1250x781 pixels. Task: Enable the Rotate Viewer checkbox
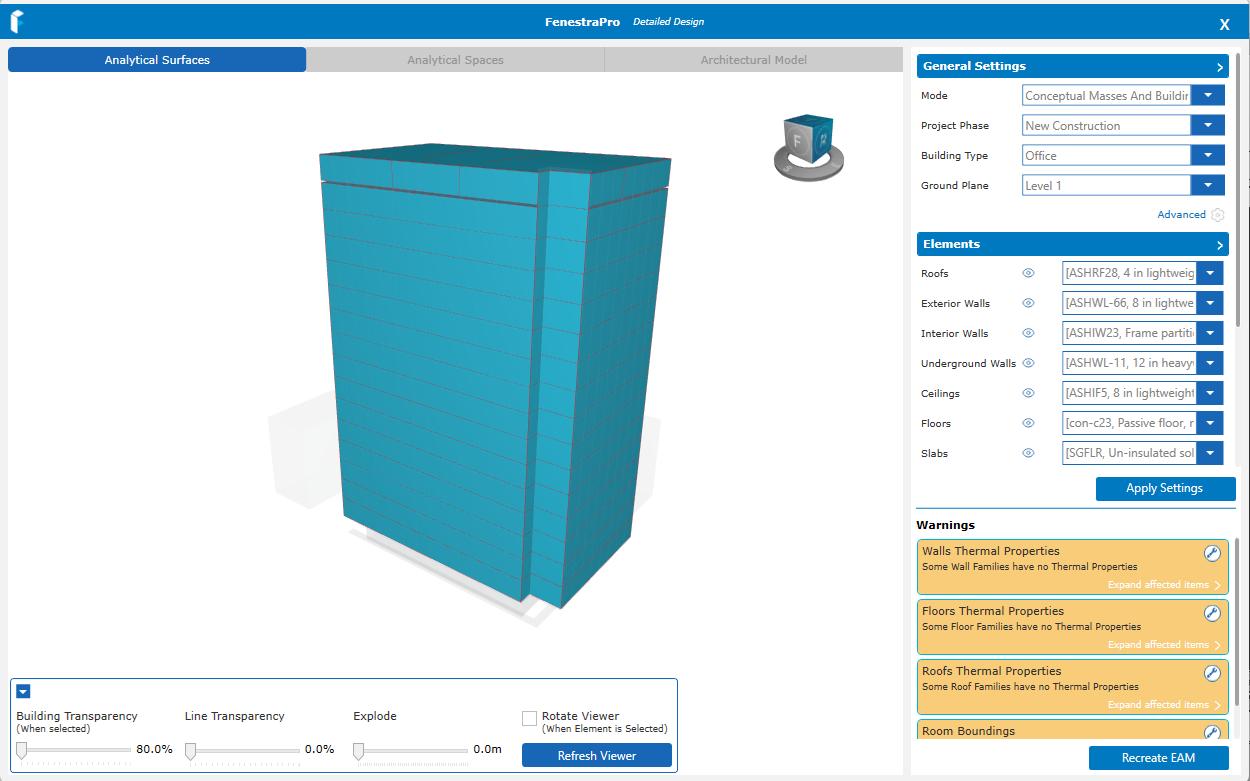[529, 718]
